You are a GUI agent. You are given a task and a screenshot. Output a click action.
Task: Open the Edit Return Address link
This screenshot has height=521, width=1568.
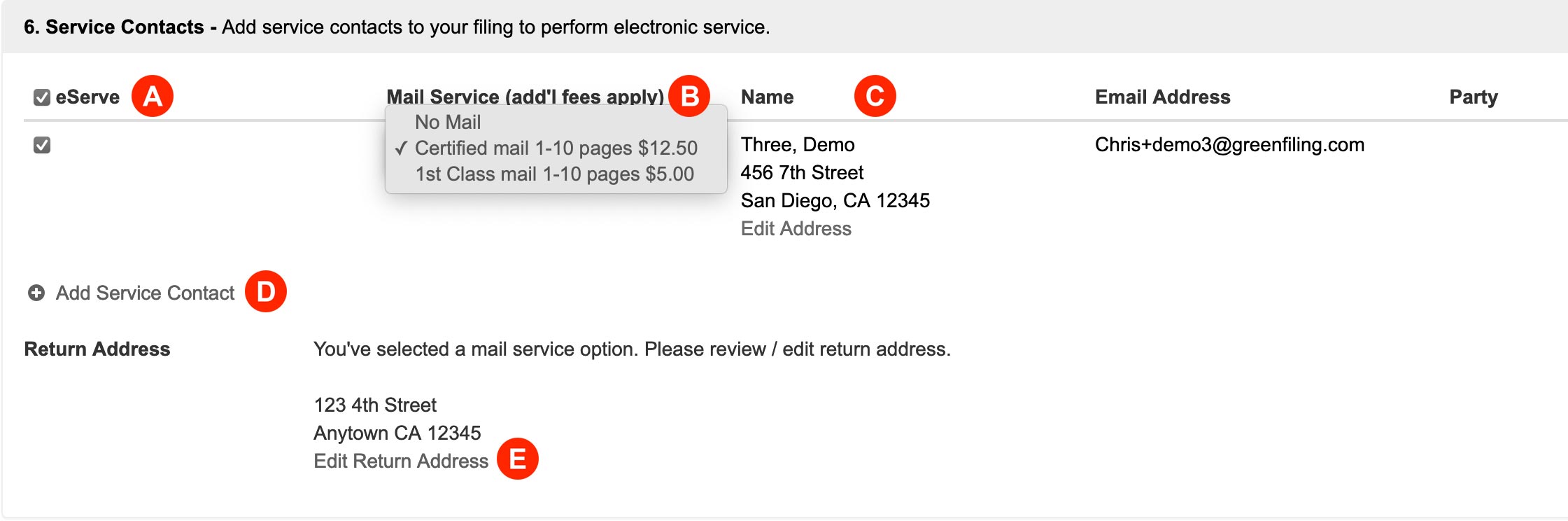click(401, 461)
